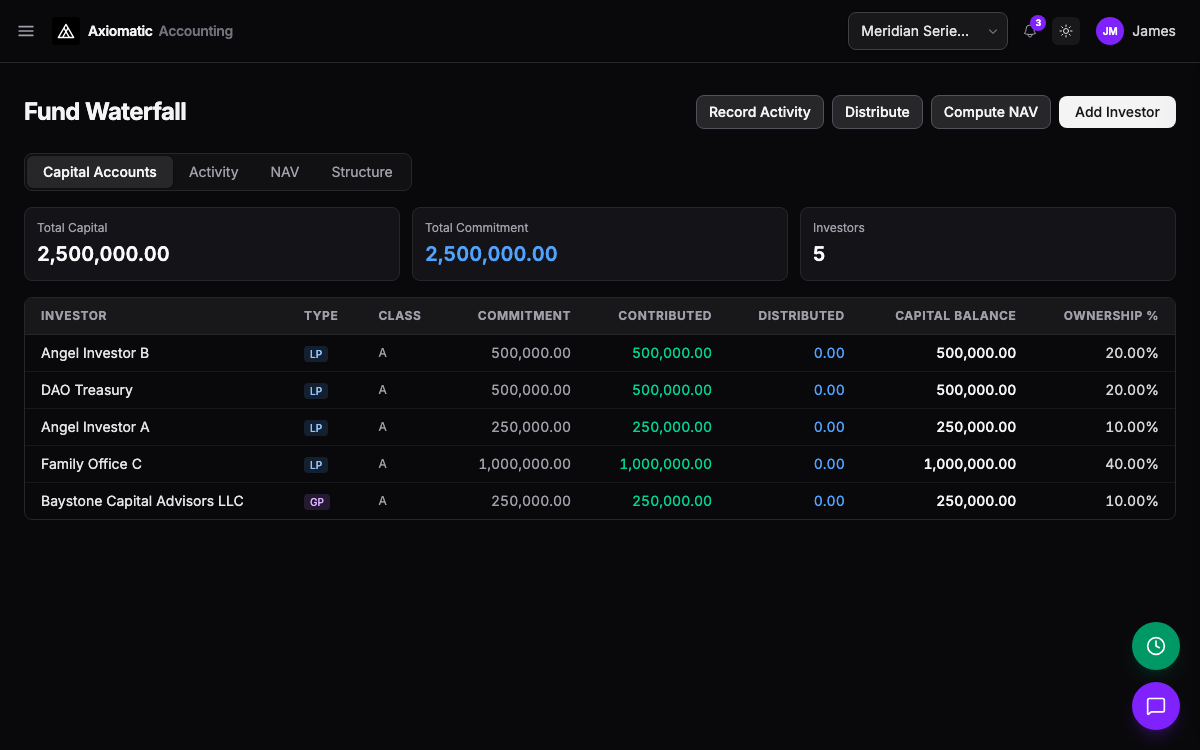Sort by the Capital Balance column header
This screenshot has height=750, width=1200.
point(955,316)
